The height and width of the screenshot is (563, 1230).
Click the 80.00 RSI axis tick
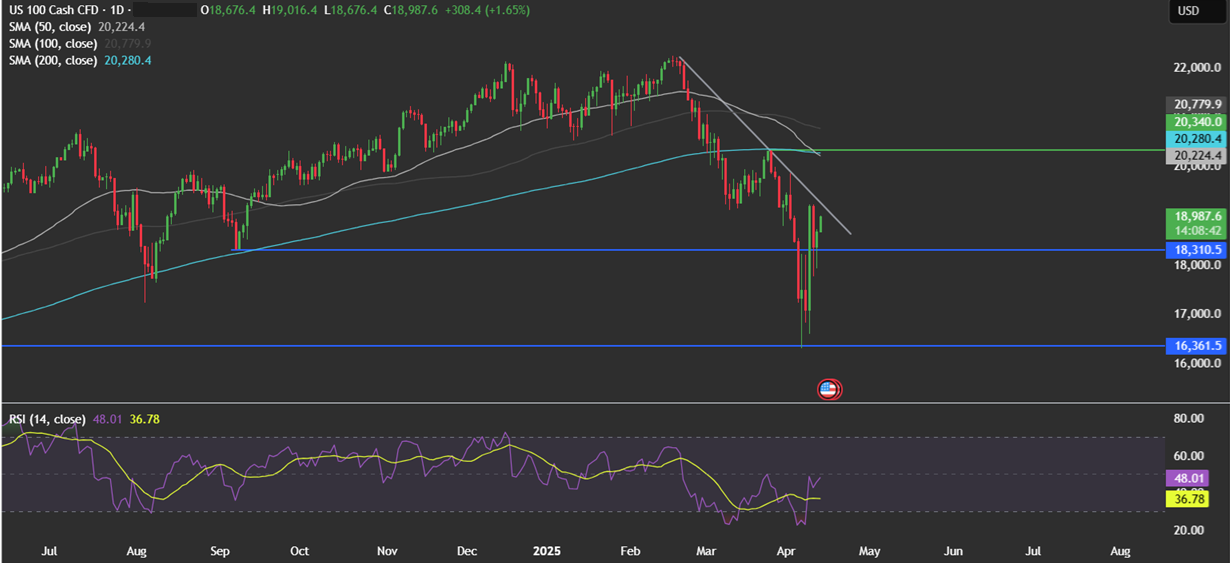[x=1187, y=419]
